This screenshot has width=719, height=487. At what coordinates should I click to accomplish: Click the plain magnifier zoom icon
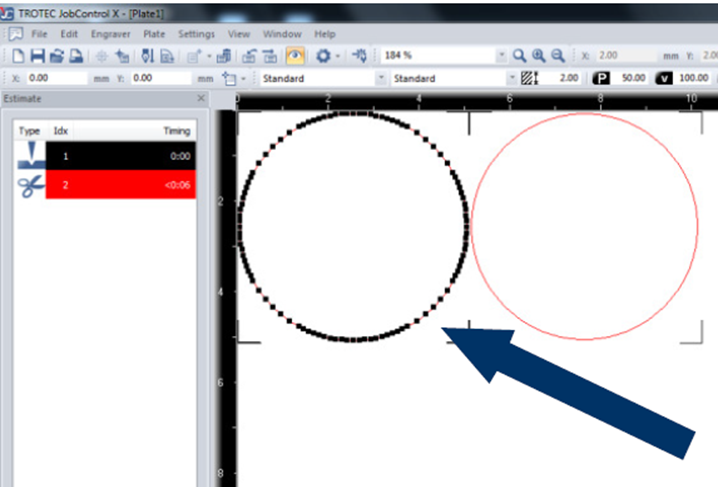[520, 56]
